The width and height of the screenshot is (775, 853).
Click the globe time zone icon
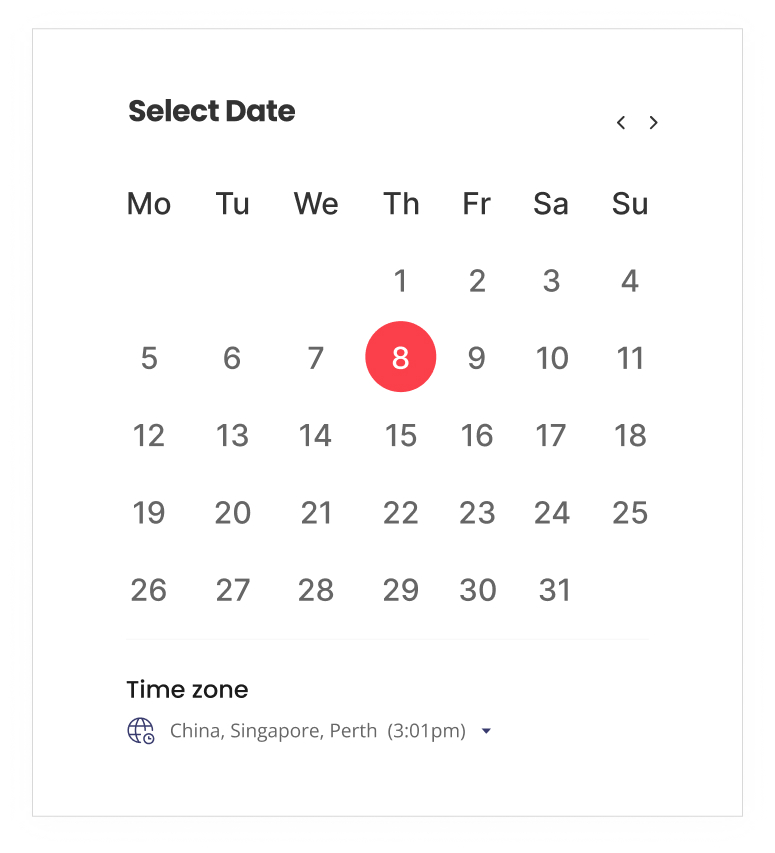click(x=141, y=731)
